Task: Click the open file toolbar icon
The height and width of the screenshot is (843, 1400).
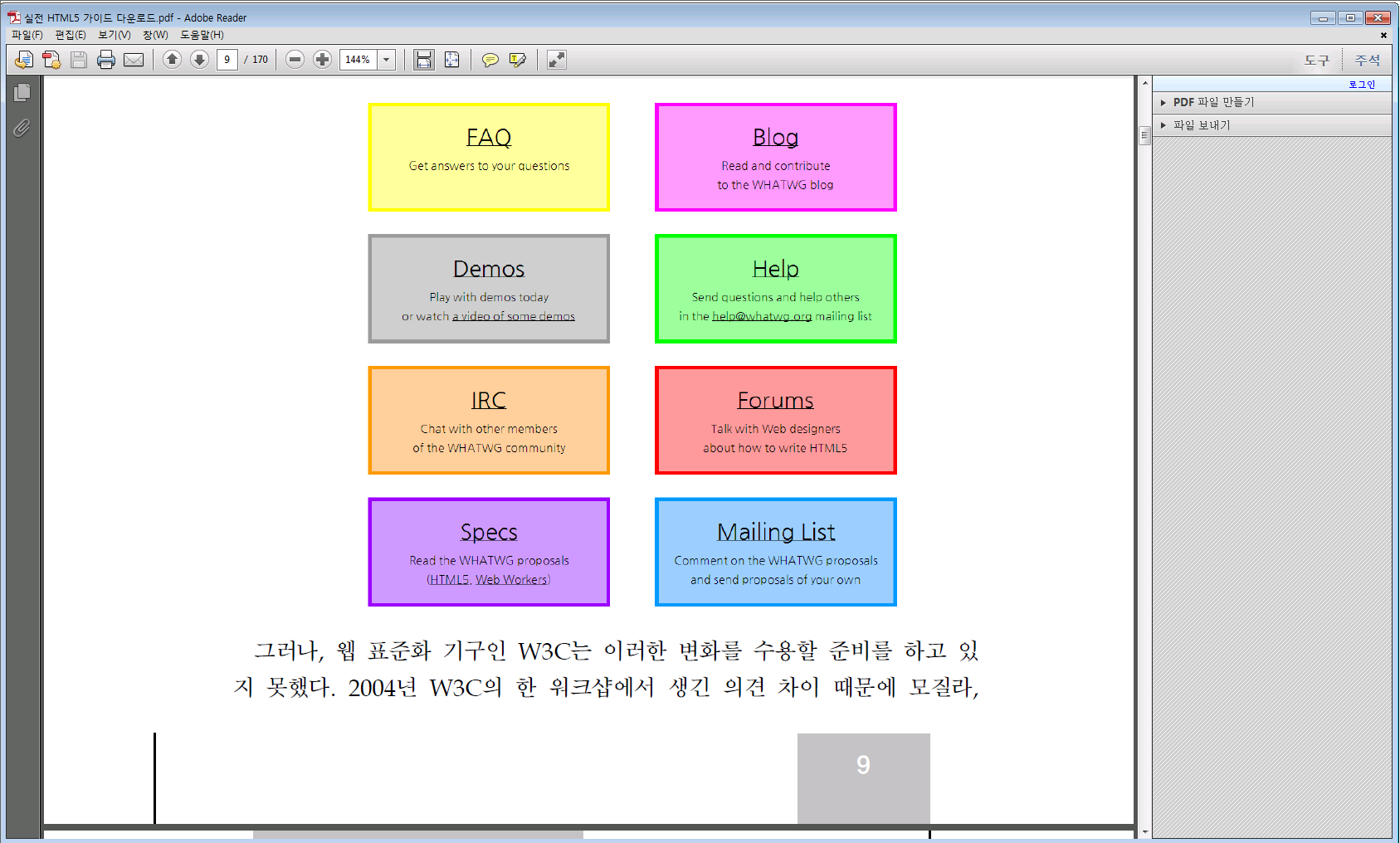Action: tap(24, 60)
